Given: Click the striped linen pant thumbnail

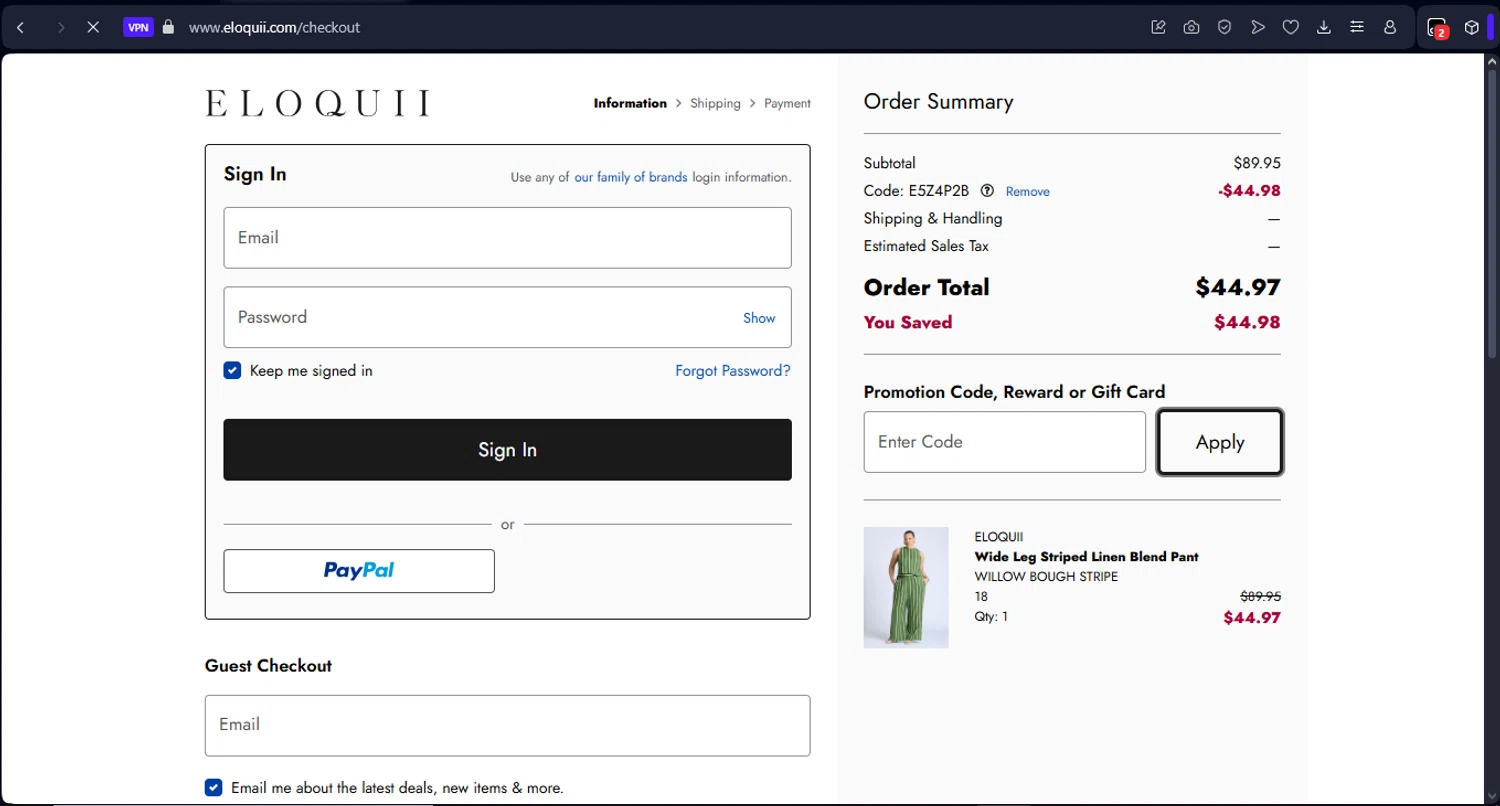Looking at the screenshot, I should 906,587.
